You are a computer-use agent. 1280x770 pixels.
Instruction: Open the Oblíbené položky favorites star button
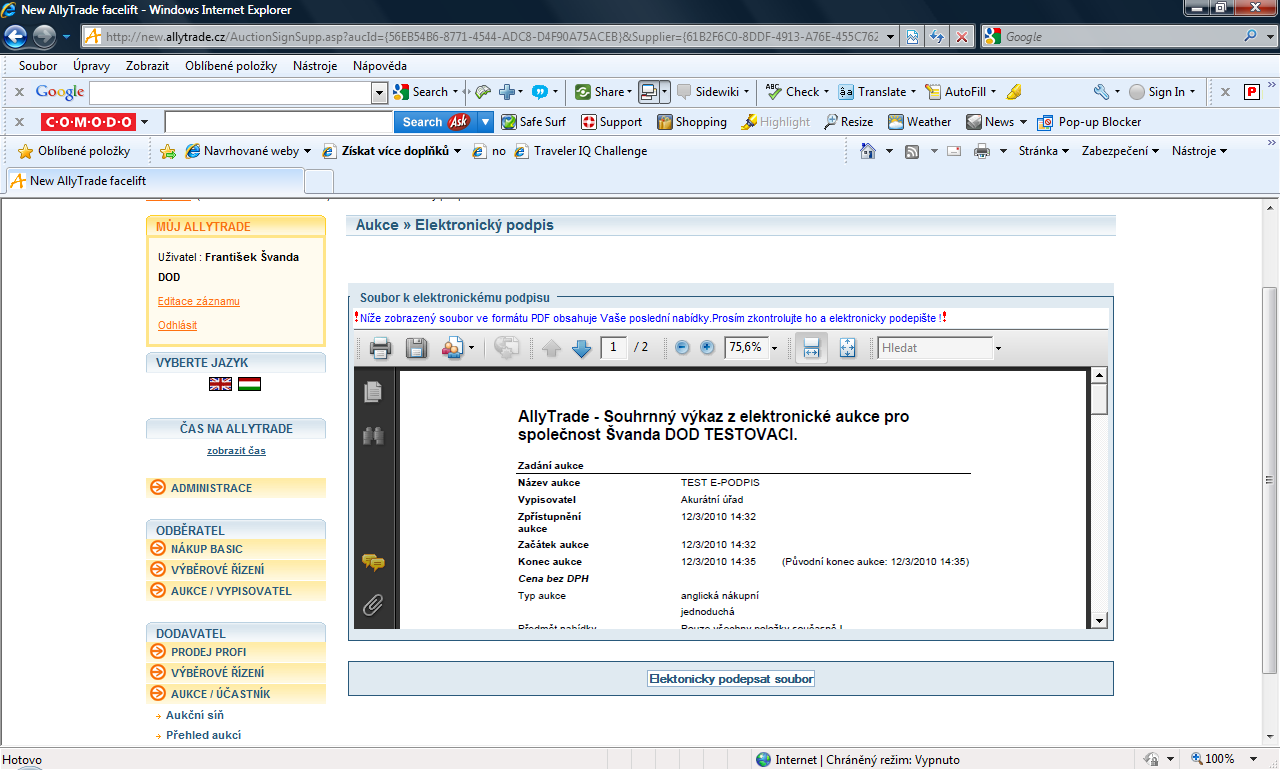click(75, 151)
